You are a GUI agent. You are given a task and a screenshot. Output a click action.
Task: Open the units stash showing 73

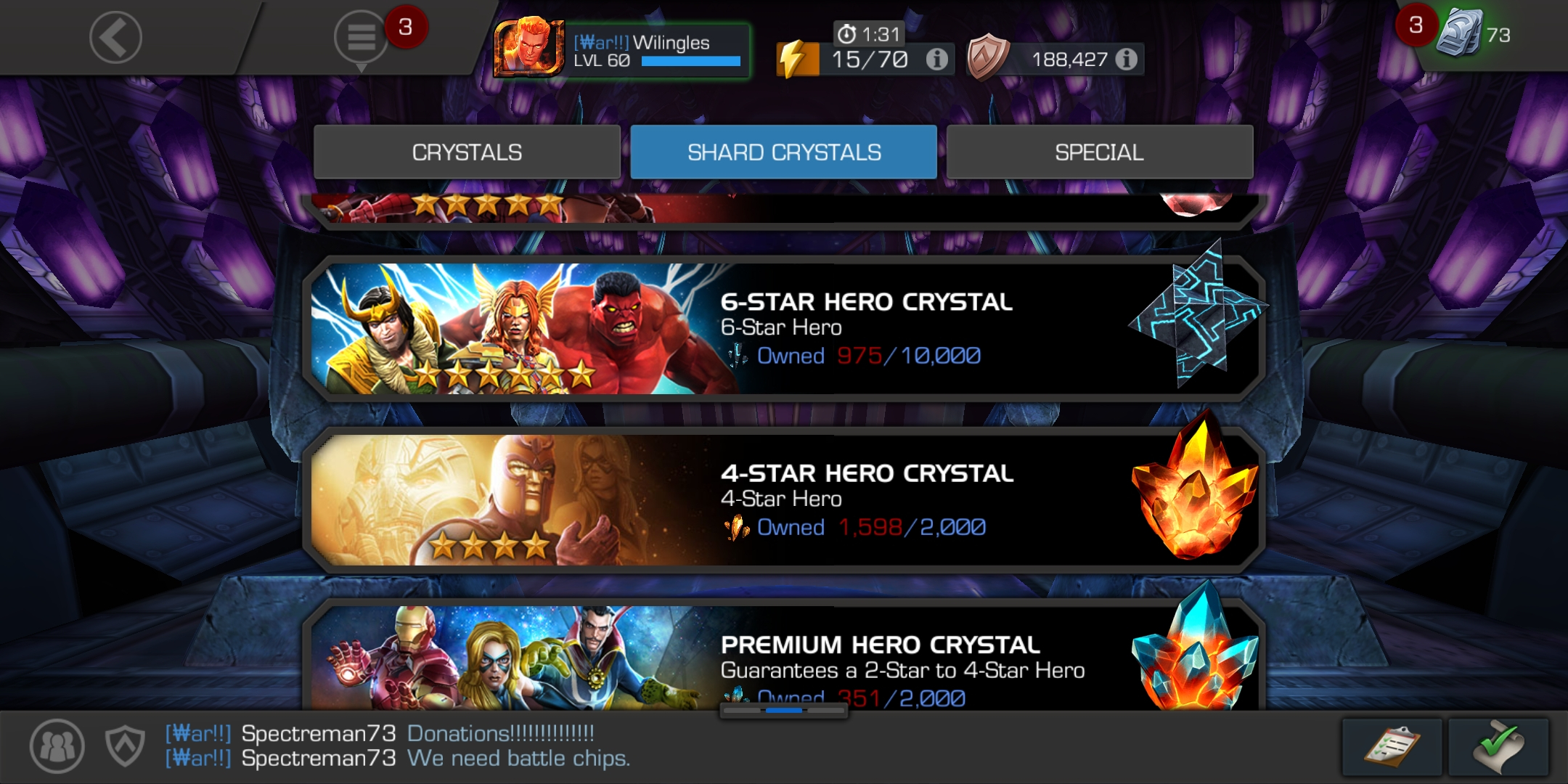(1474, 33)
